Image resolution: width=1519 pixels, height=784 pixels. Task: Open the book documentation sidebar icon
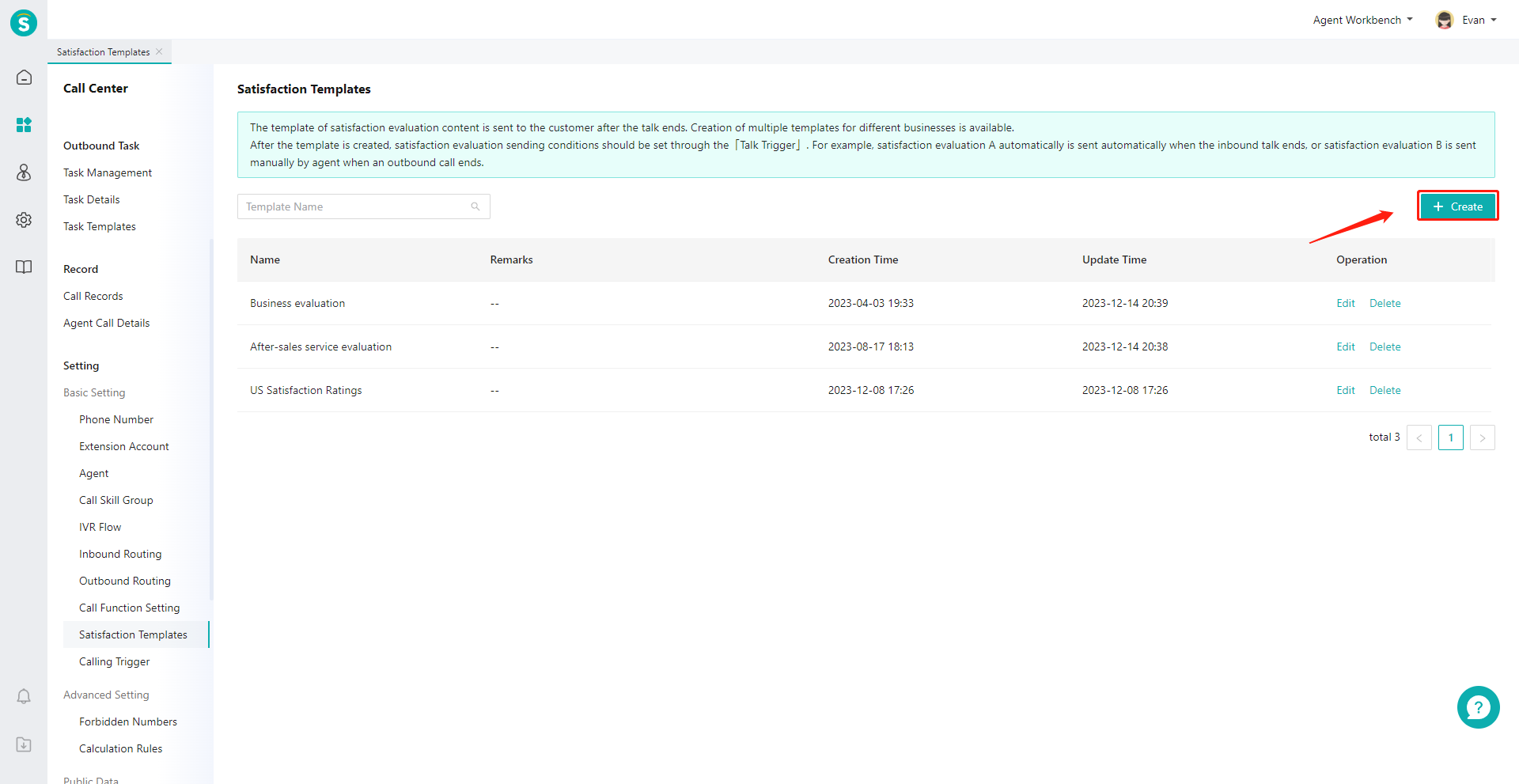pos(24,267)
